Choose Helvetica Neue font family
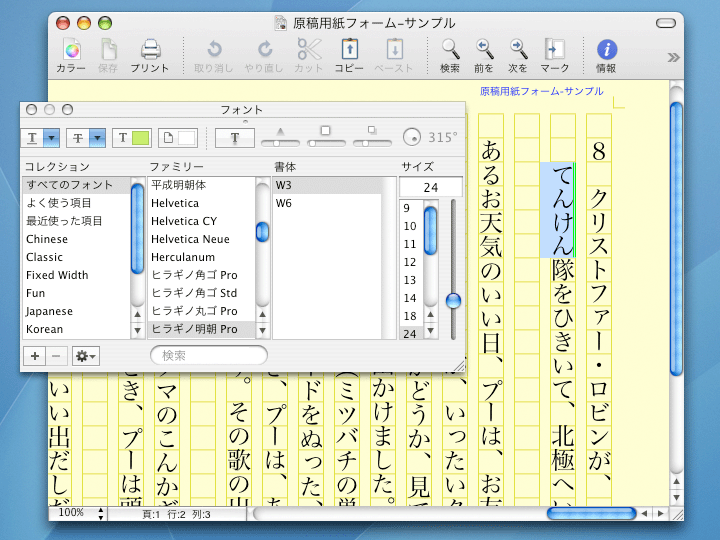Viewport: 720px width, 540px height. 201,239
